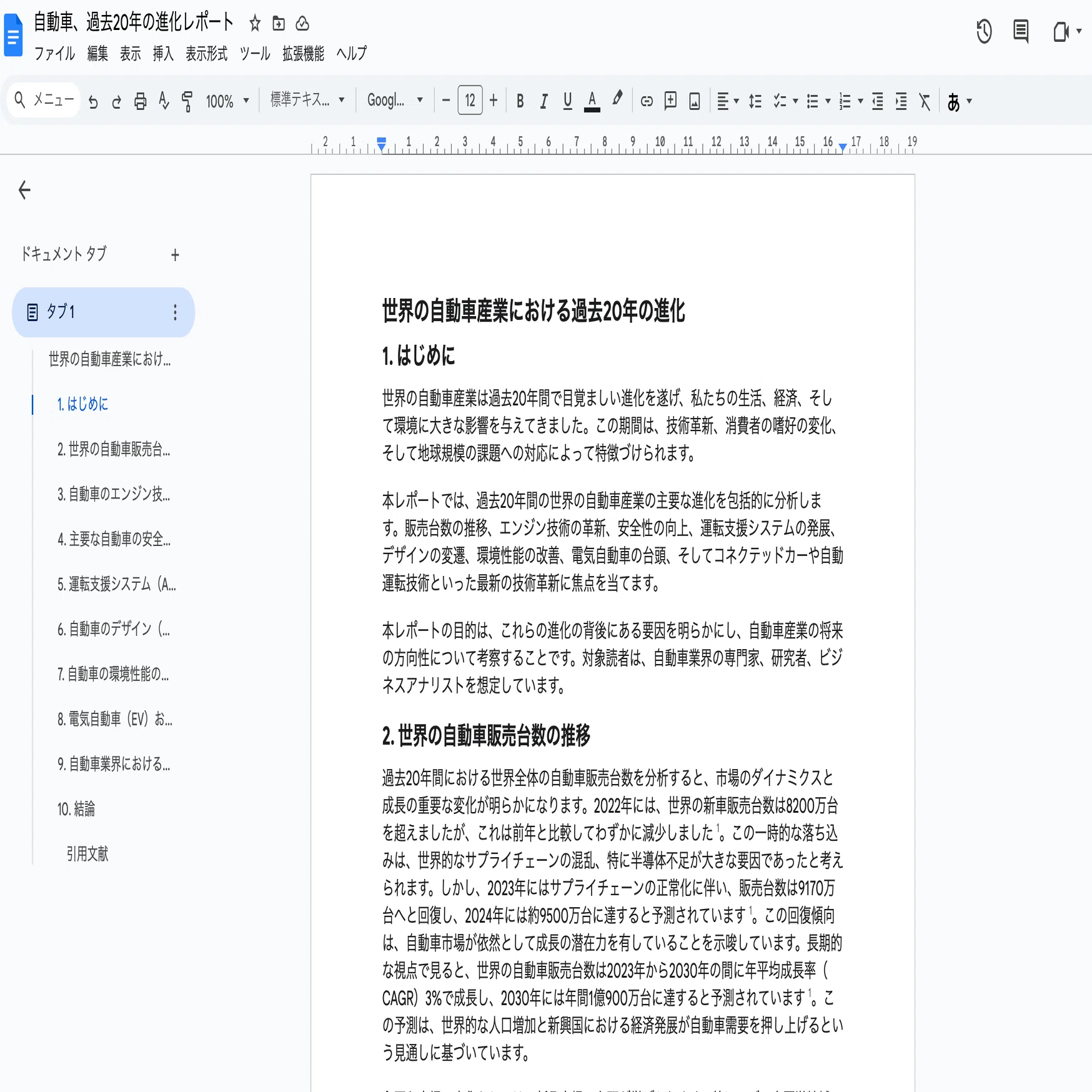Open the ツール menu
1092x1092 pixels.
click(255, 54)
